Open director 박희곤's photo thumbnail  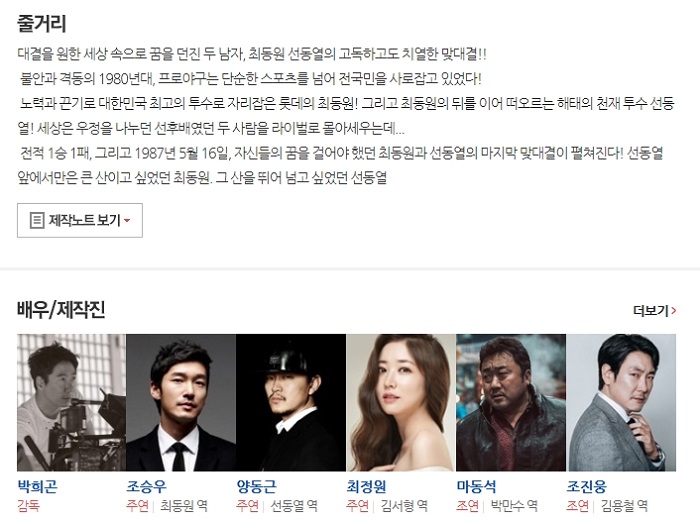pyautogui.click(x=71, y=403)
